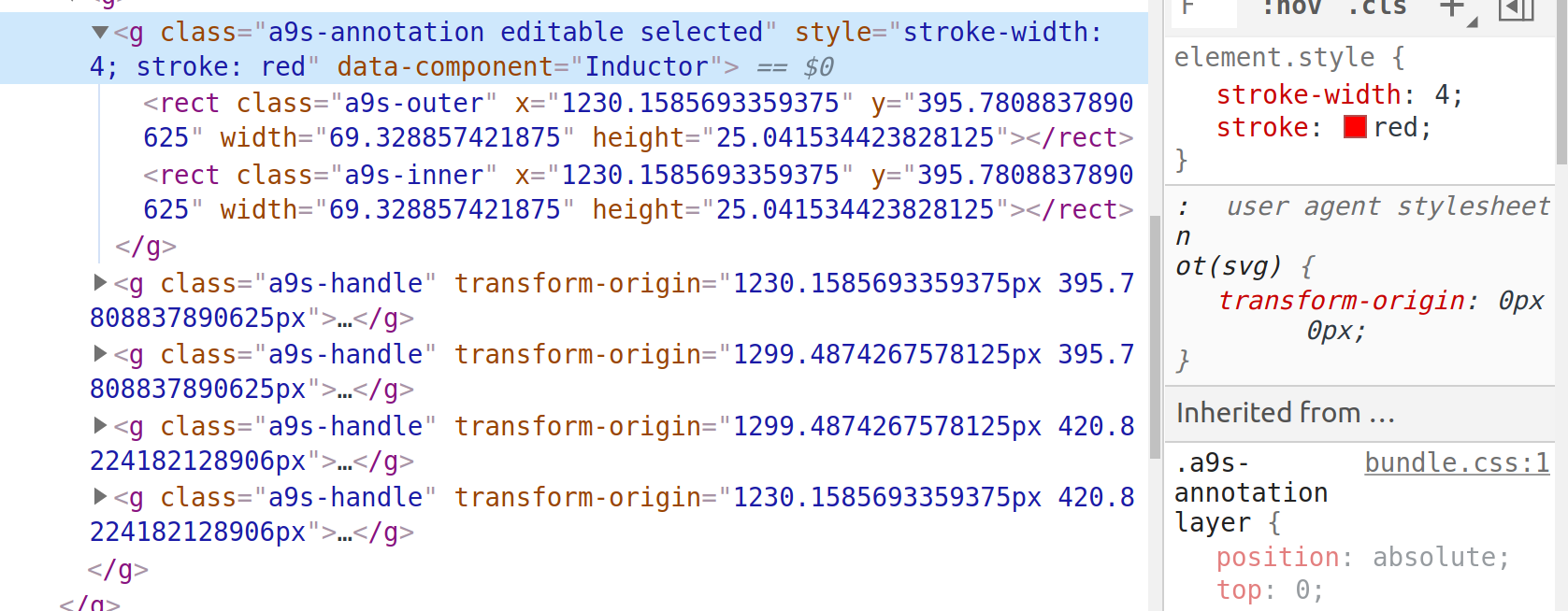Image resolution: width=1568 pixels, height=611 pixels.
Task: Collapse the selected a9s-annotation group element
Action: [99, 31]
